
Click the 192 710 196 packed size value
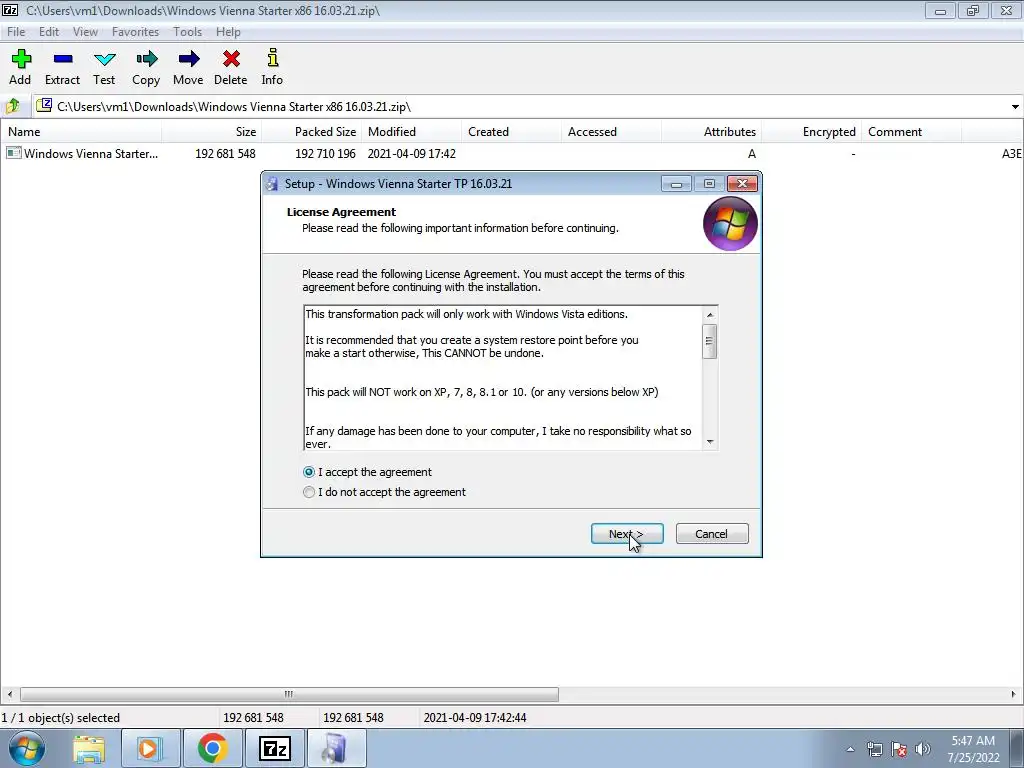click(x=325, y=153)
